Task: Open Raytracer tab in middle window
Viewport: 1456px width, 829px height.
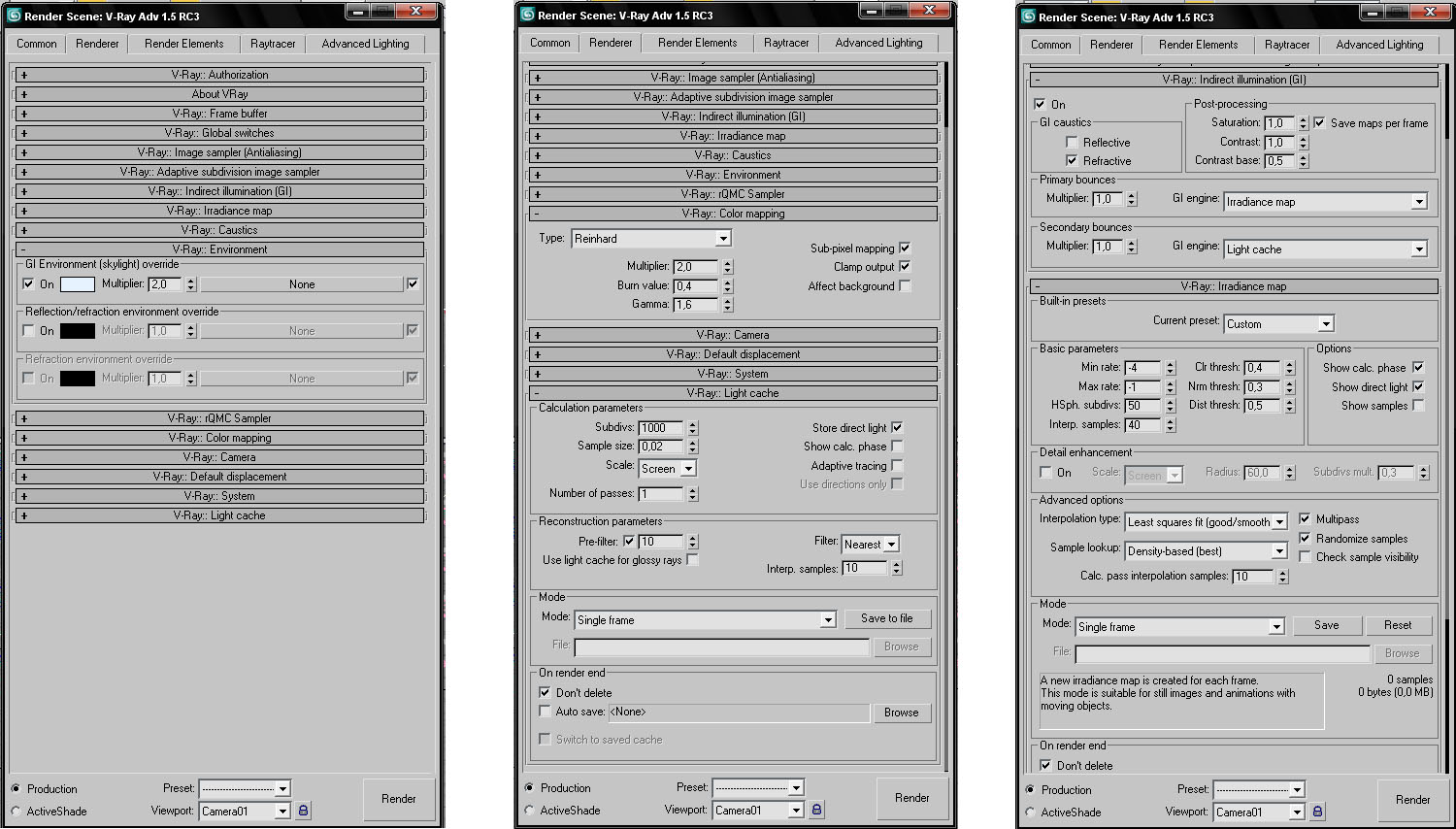Action: [786, 43]
